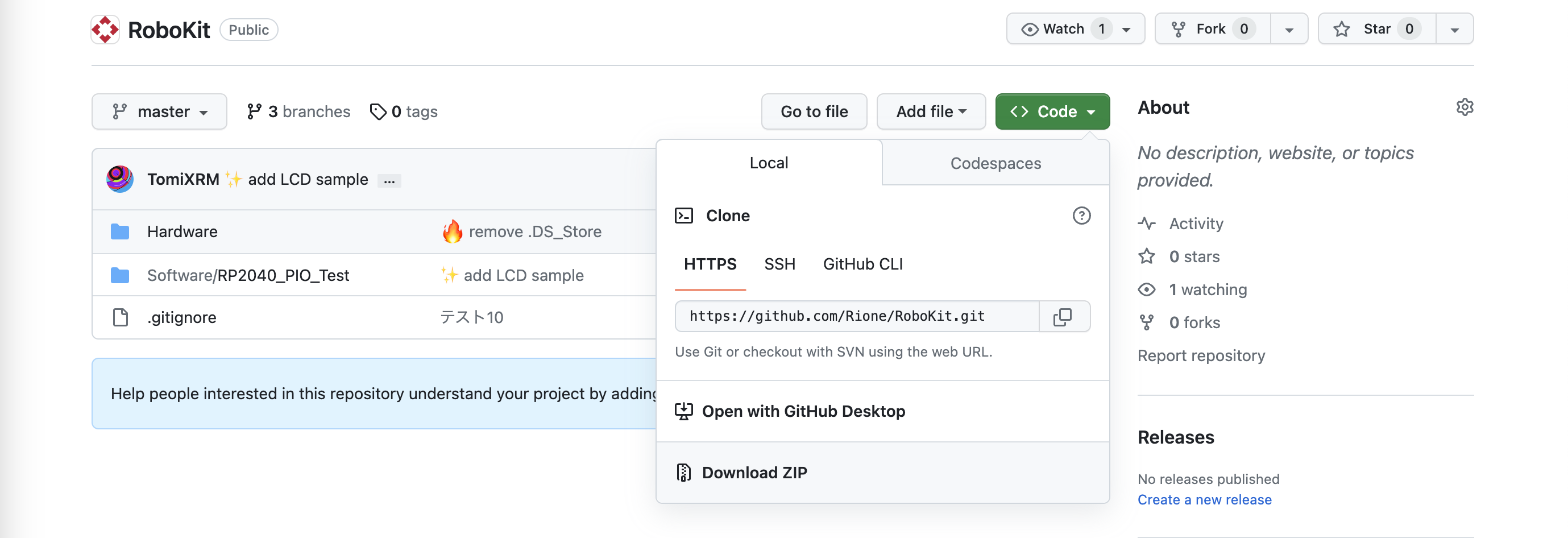Click the Activity pulse icon

(1147, 224)
